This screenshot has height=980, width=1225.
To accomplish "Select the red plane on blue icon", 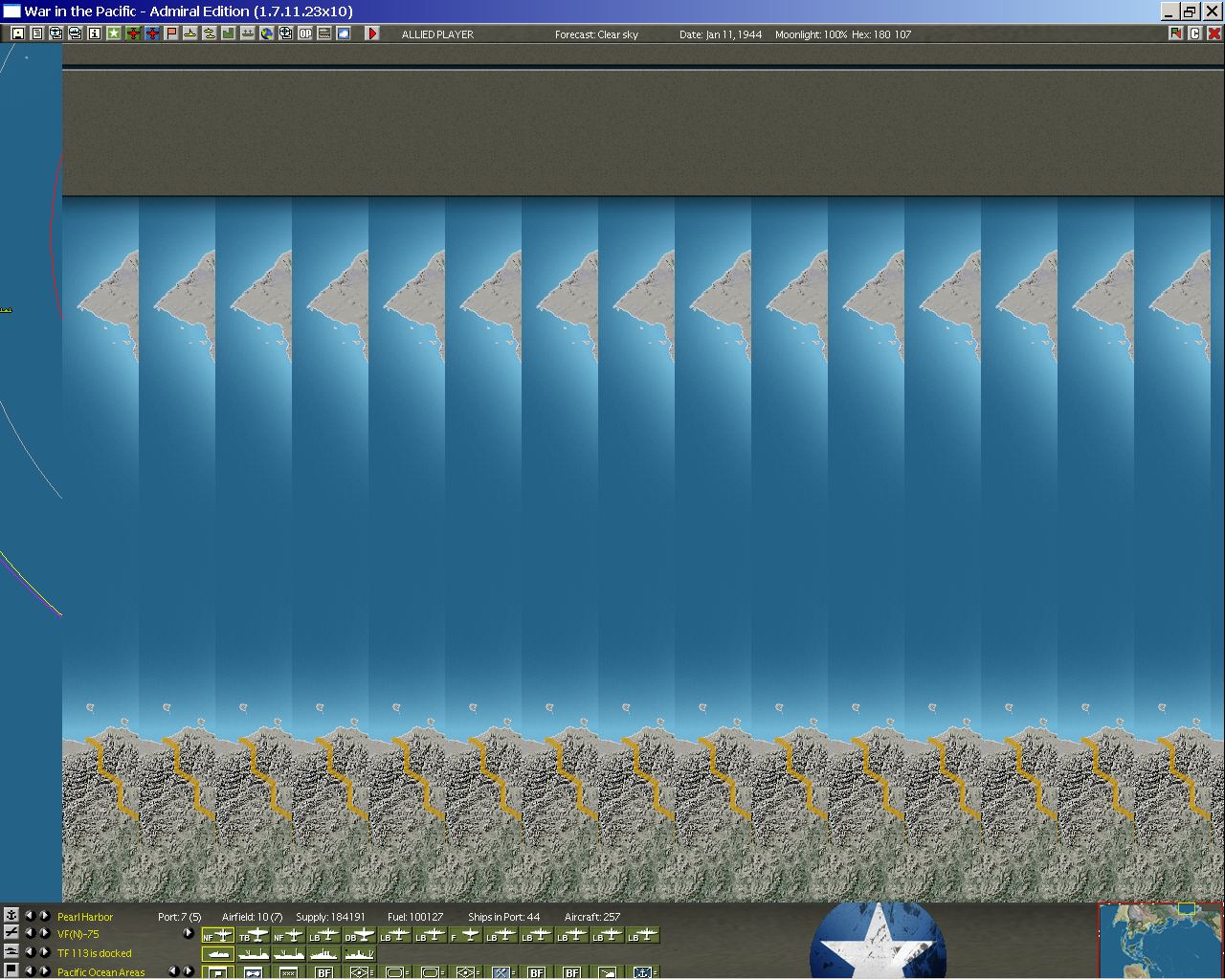I will tap(152, 33).
